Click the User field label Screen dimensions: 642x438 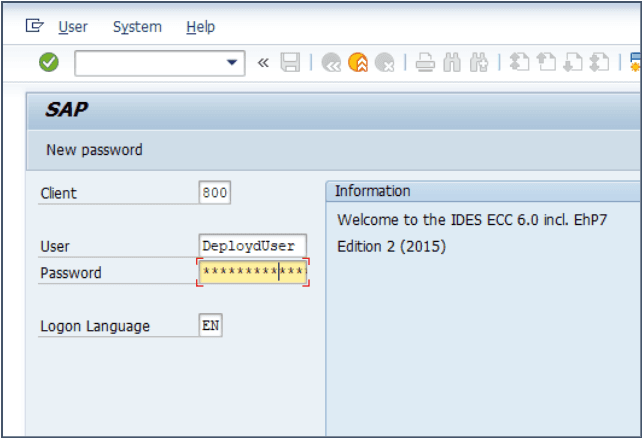(x=55, y=246)
